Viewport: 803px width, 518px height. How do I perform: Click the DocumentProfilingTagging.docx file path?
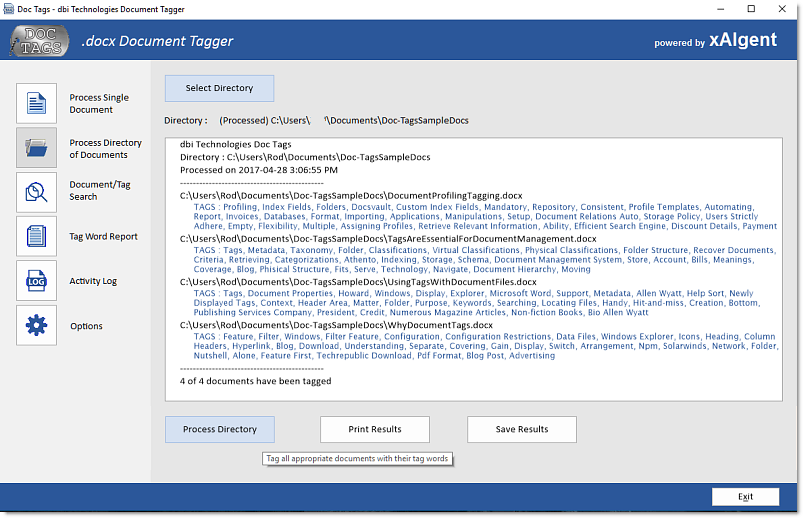point(351,196)
